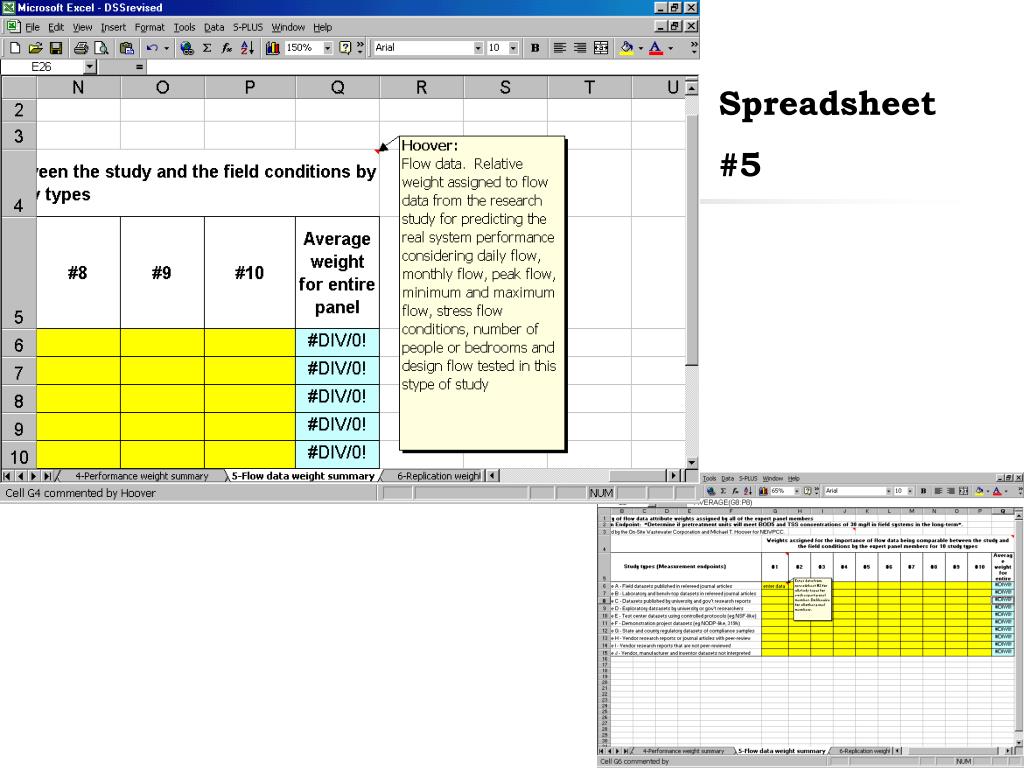Click into the formula bar
The height and width of the screenshot is (768, 1024).
[x=422, y=67]
